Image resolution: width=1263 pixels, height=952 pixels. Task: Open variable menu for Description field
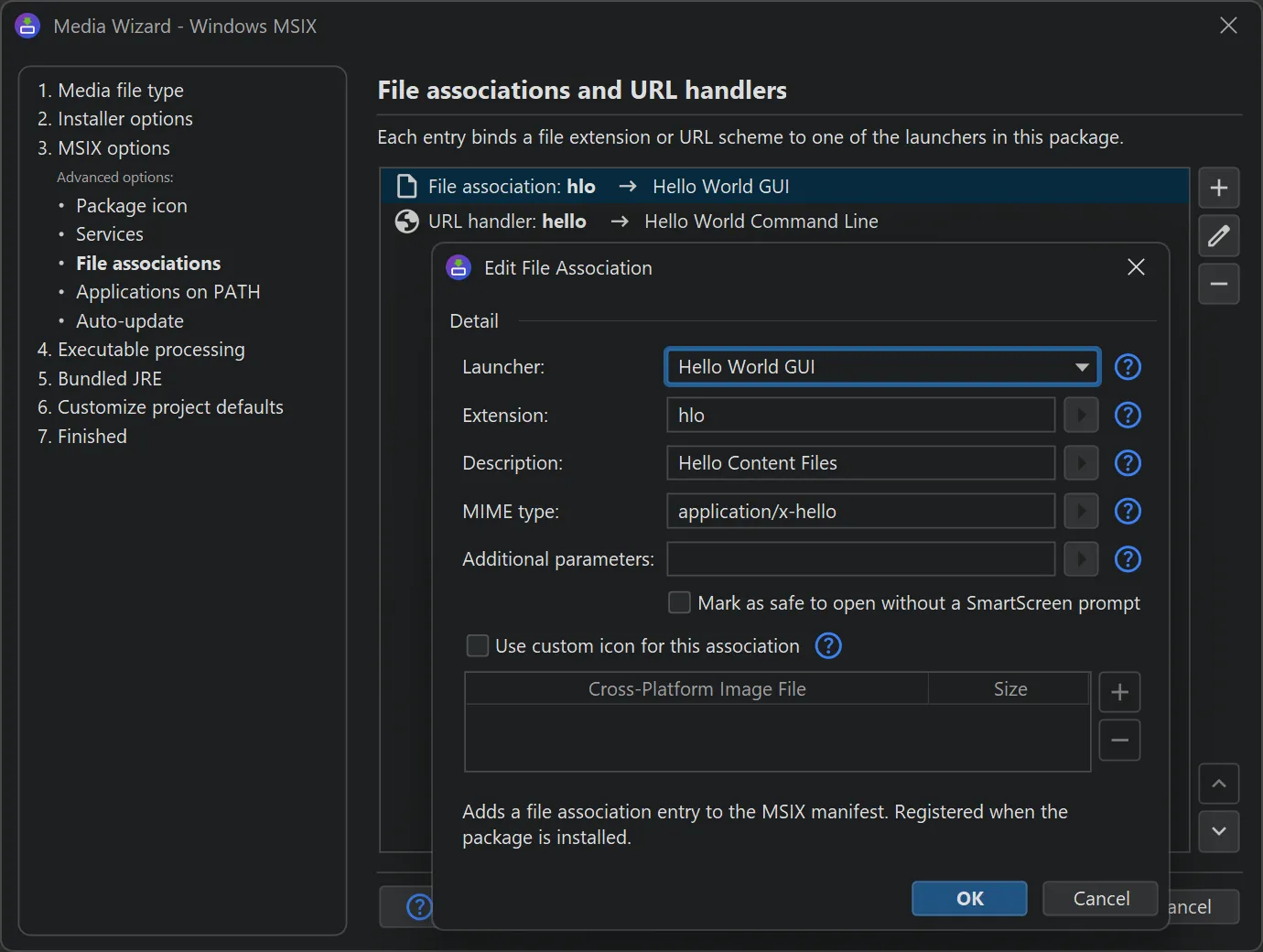1081,463
